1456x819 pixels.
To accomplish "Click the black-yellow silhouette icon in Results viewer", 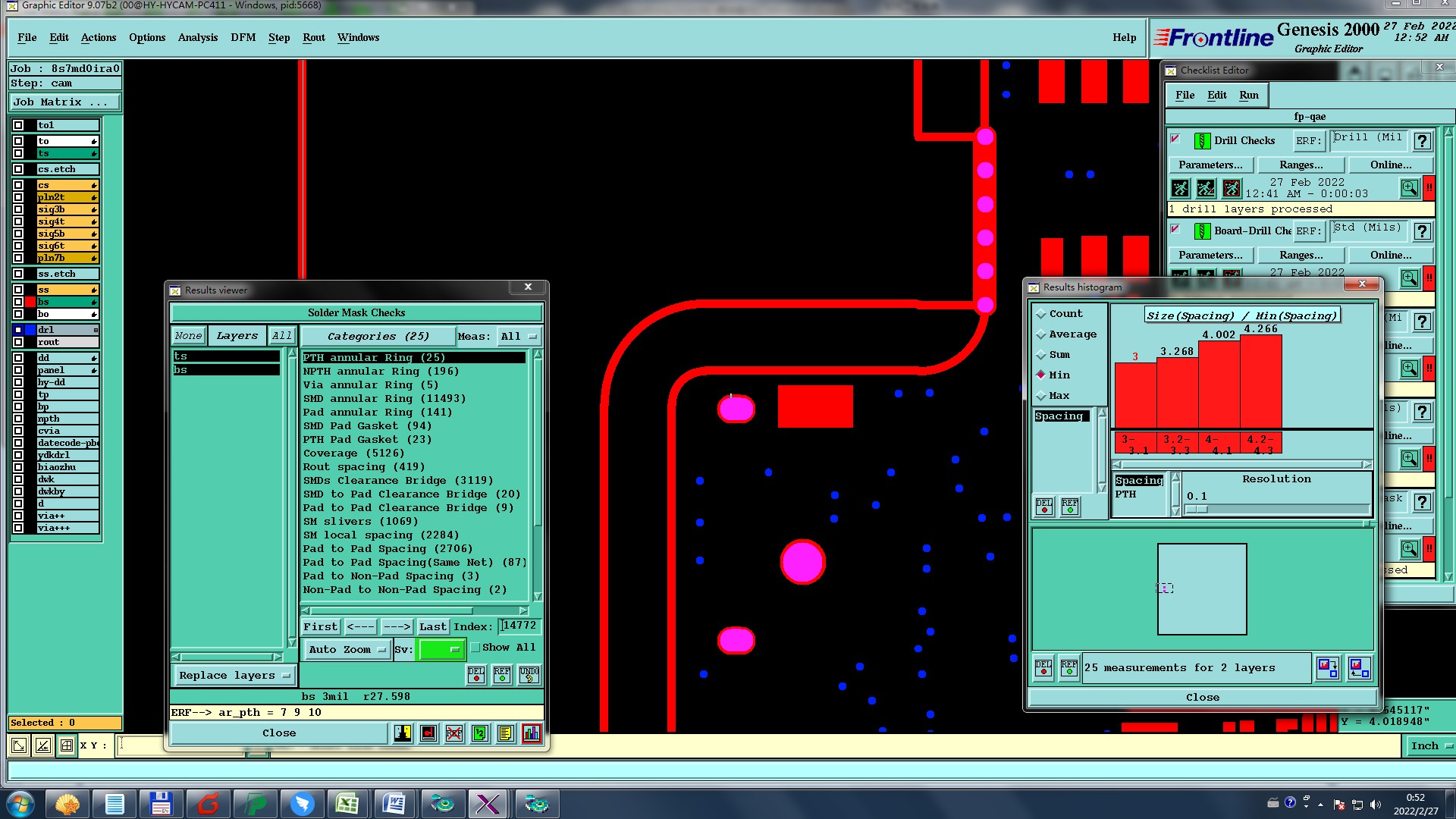I will coord(403,733).
